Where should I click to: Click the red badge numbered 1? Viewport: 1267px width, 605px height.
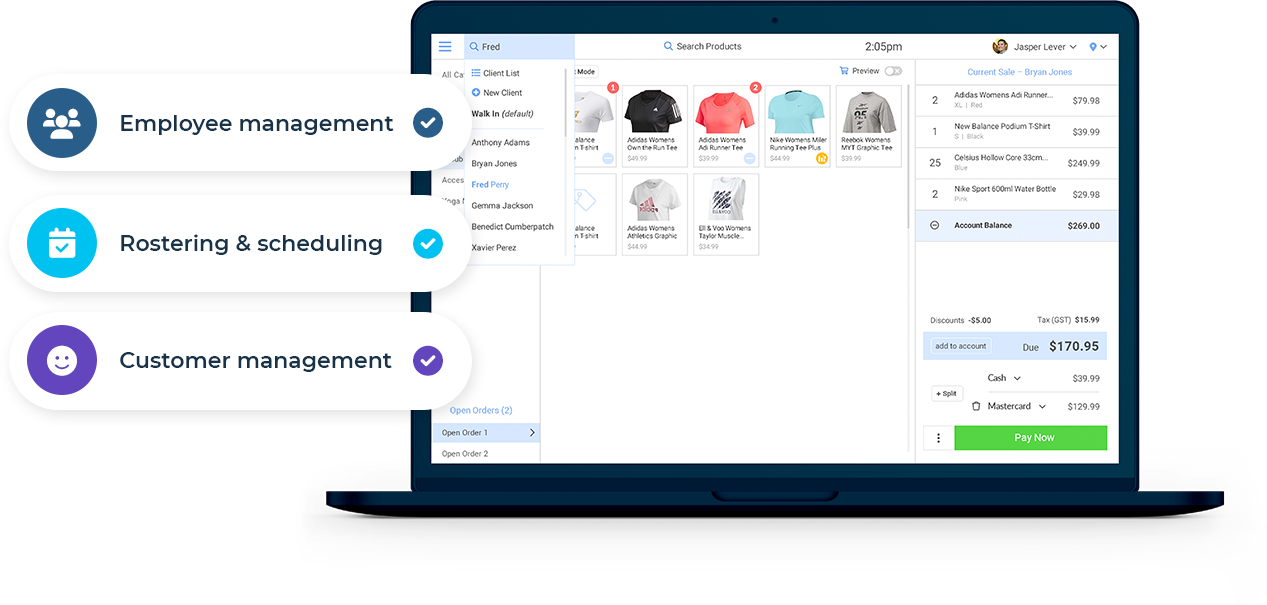point(613,88)
